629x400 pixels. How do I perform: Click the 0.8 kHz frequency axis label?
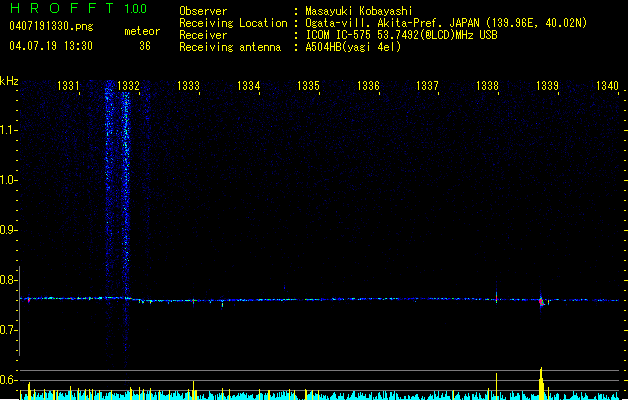(8, 280)
